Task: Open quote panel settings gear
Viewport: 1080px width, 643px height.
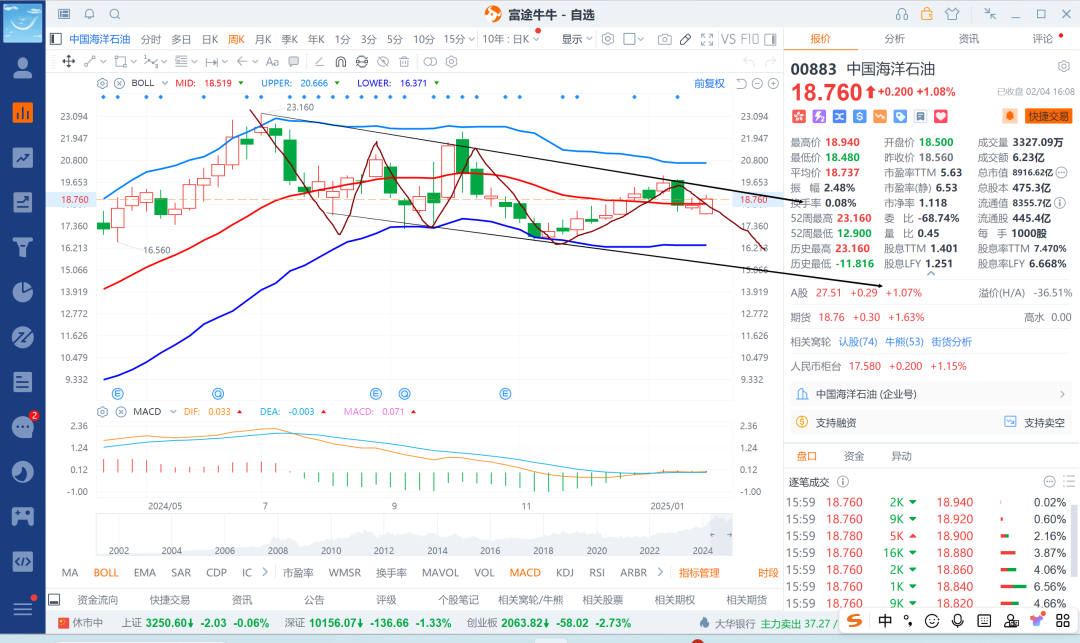Action: tap(1063, 67)
